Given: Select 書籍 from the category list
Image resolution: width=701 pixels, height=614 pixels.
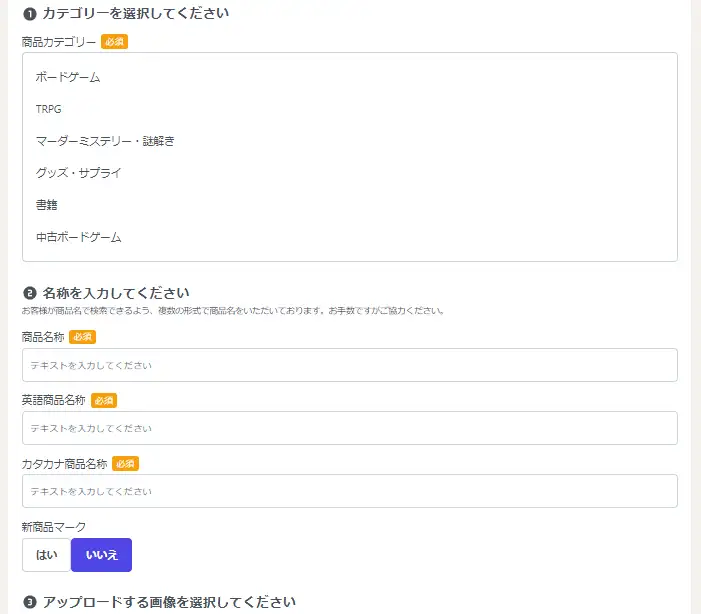Looking at the screenshot, I should 46,205.
